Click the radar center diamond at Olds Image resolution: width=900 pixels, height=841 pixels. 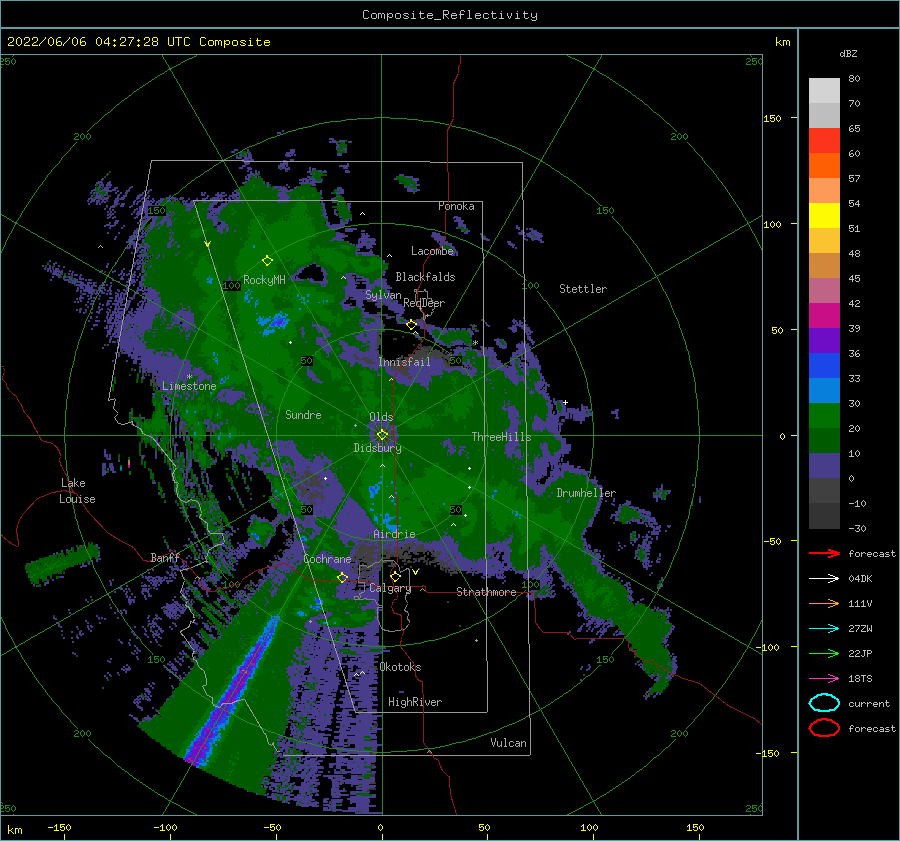pyautogui.click(x=382, y=435)
